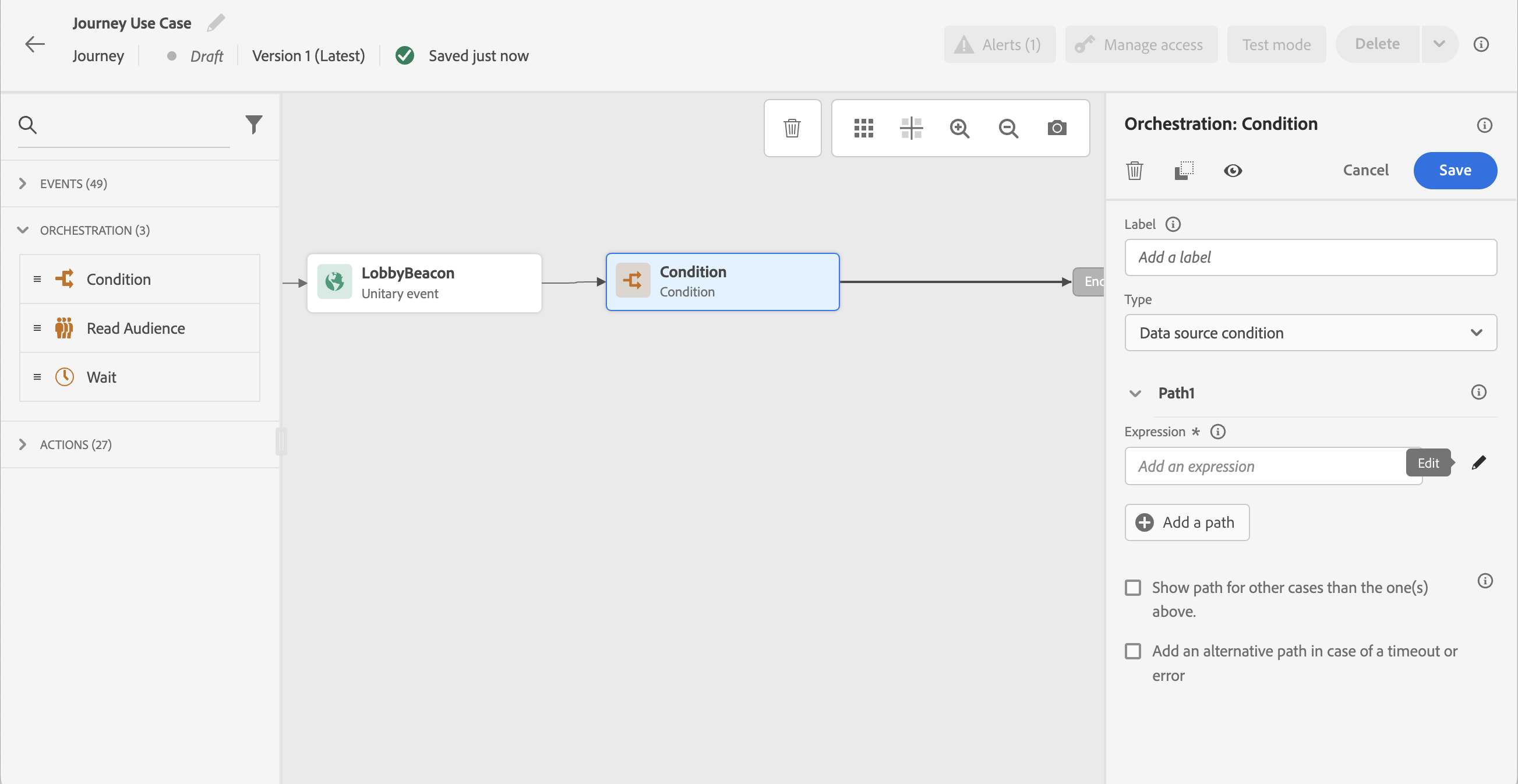Click the canvas trash delete icon
Image resolution: width=1518 pixels, height=784 pixels.
point(792,128)
